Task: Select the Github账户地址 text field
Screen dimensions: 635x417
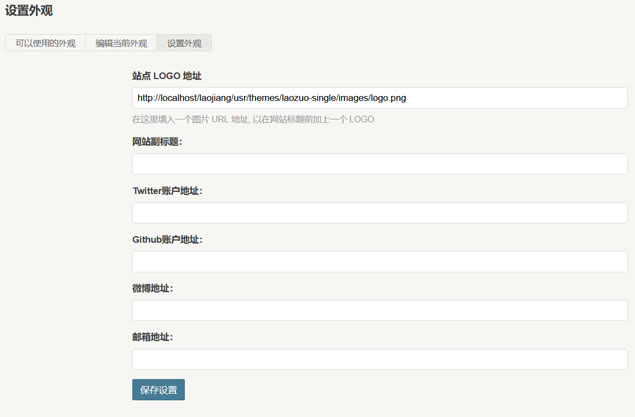Action: pyautogui.click(x=379, y=261)
